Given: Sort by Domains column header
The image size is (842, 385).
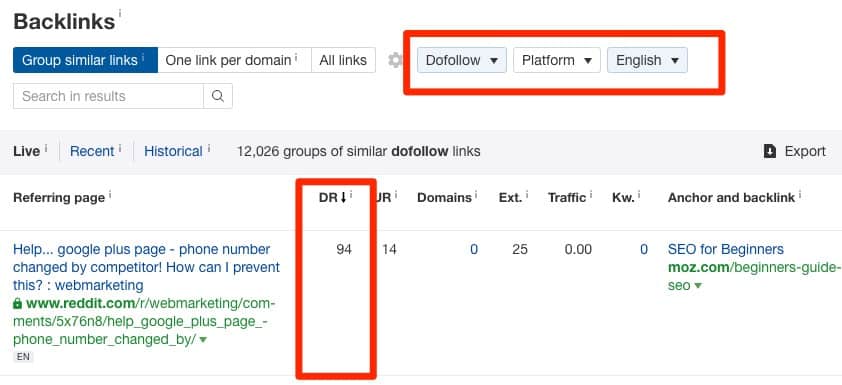Looking at the screenshot, I should [444, 198].
